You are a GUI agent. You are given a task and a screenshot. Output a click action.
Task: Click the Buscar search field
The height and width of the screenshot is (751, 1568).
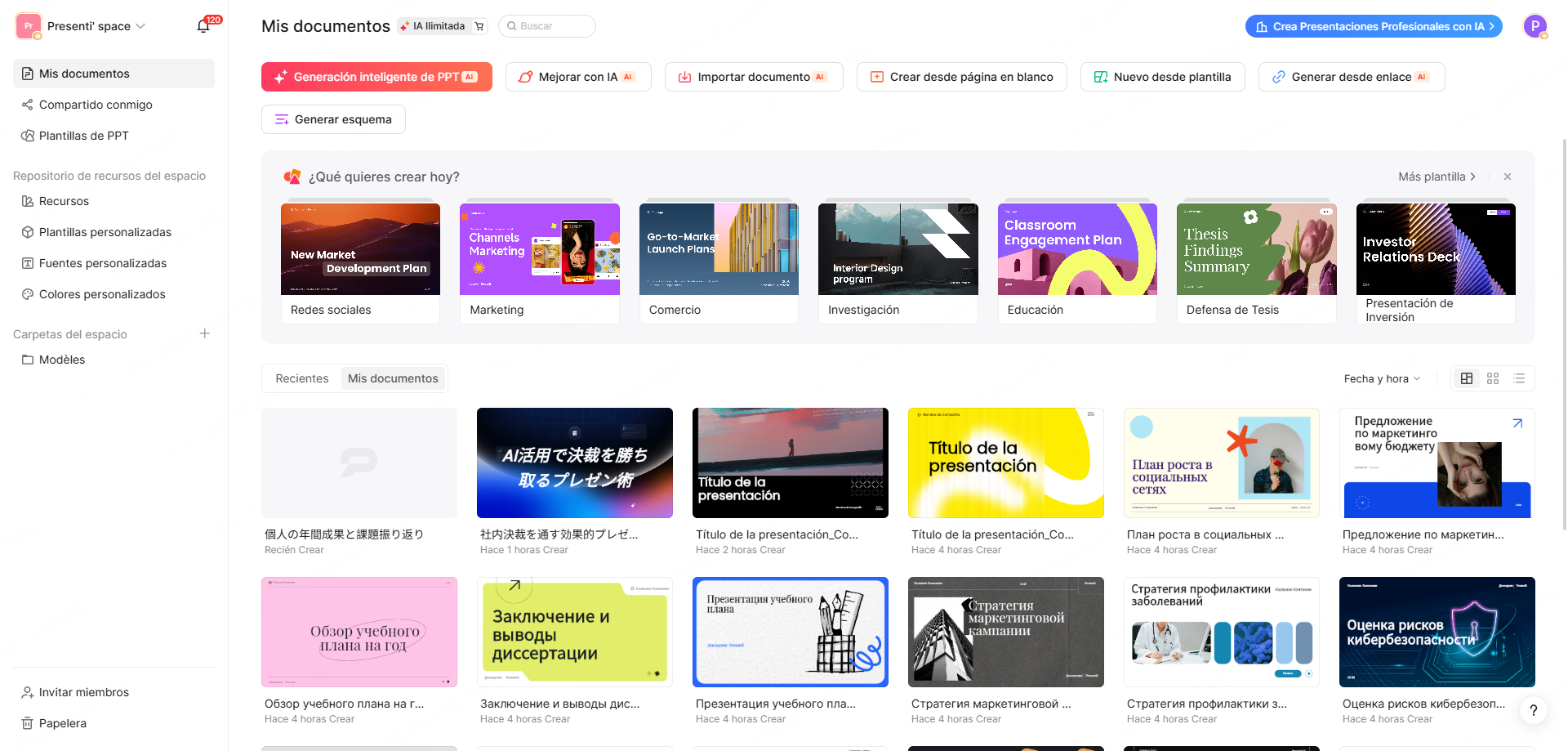coord(546,26)
